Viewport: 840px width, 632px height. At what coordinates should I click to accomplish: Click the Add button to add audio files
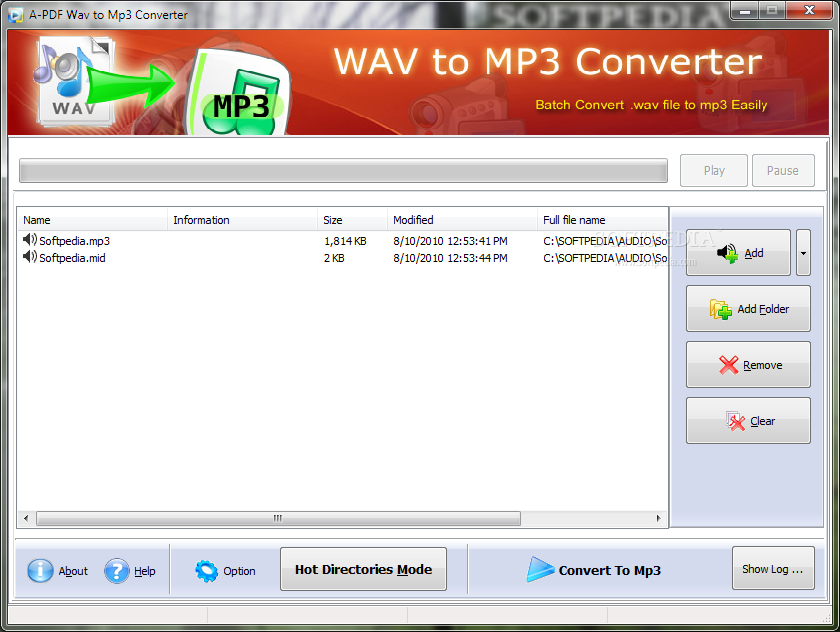click(x=738, y=253)
